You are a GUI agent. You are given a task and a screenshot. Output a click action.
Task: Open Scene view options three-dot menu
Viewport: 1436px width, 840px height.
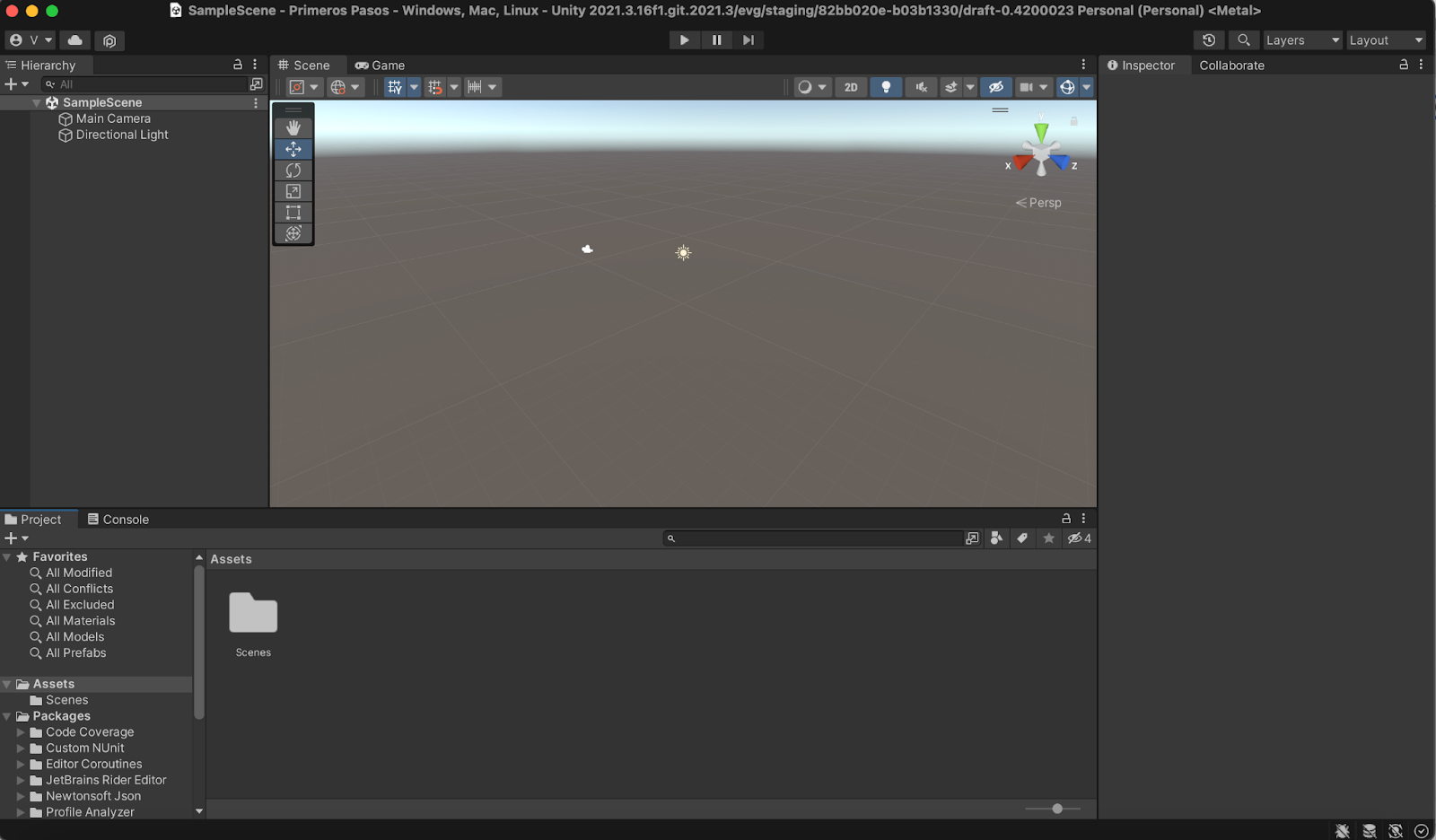[x=1083, y=65]
